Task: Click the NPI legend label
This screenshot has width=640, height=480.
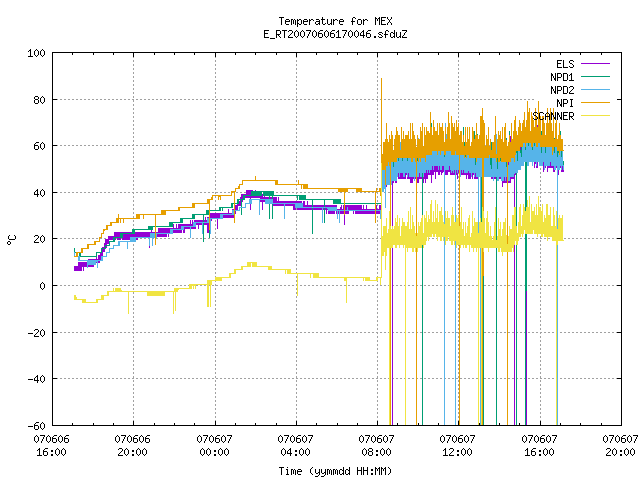Action: click(565, 103)
